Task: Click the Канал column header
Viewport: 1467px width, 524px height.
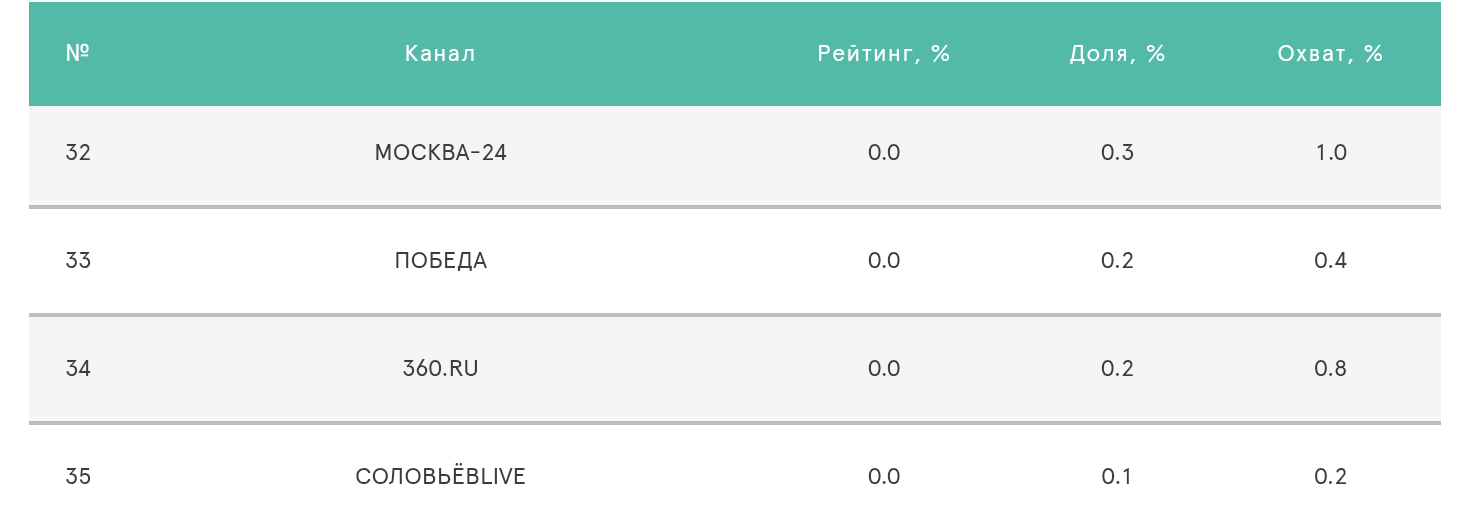Action: [x=440, y=54]
